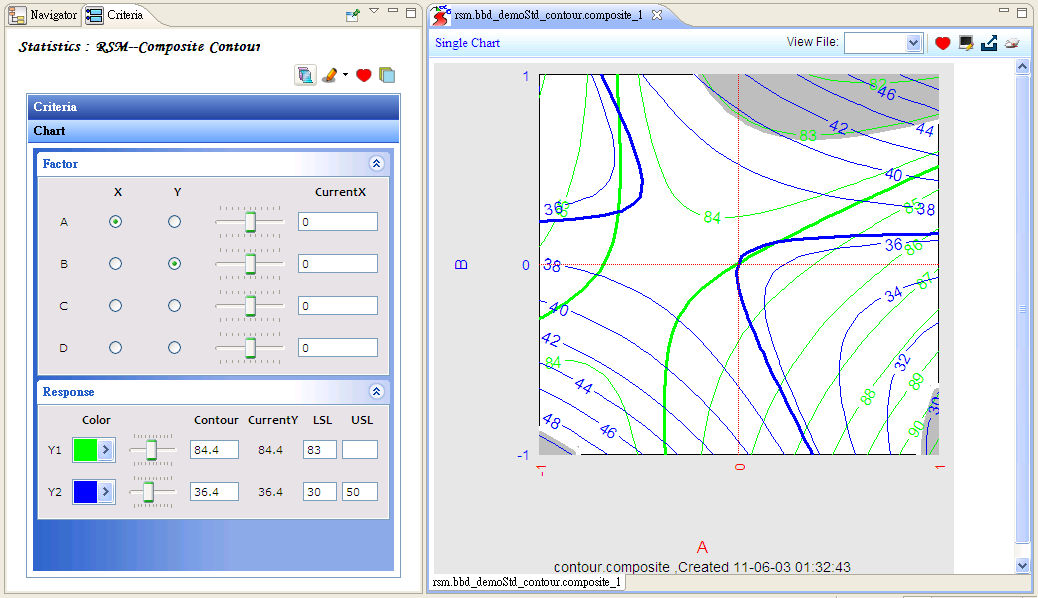The height and width of the screenshot is (598, 1038).
Task: Click the Y2 Contour field showing 36.4
Action: click(x=214, y=492)
